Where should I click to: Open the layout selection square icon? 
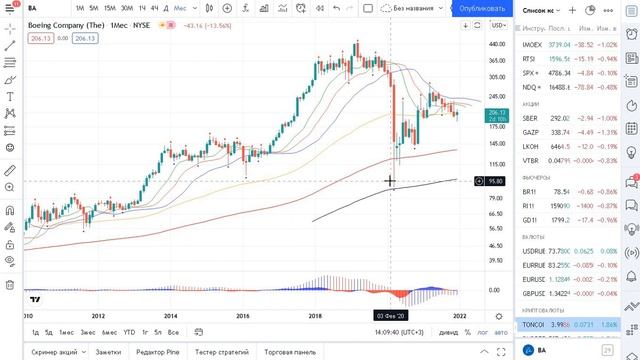pyautogui.click(x=368, y=8)
